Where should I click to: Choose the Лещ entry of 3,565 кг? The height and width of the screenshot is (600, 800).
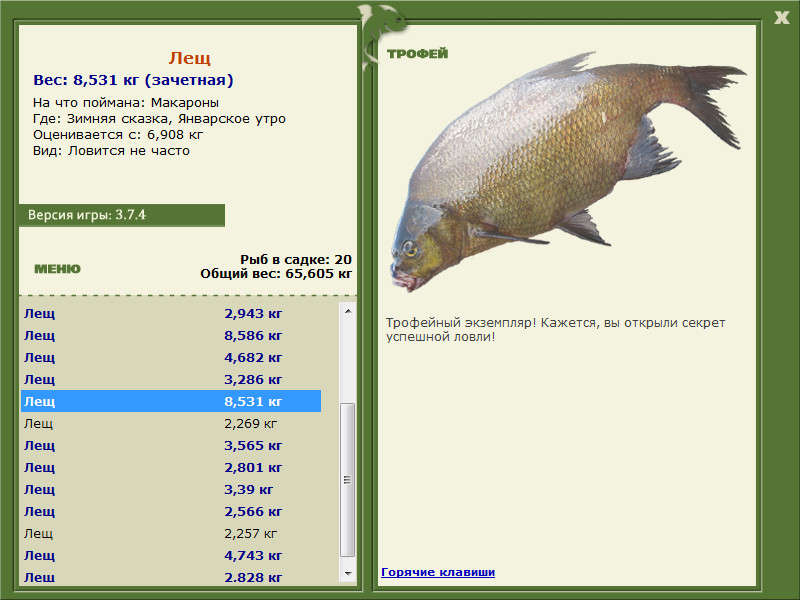(170, 445)
